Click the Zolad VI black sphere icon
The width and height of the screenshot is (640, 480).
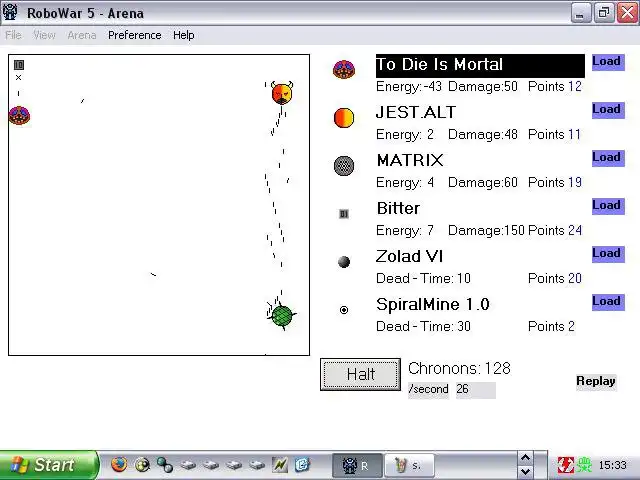coord(344,262)
